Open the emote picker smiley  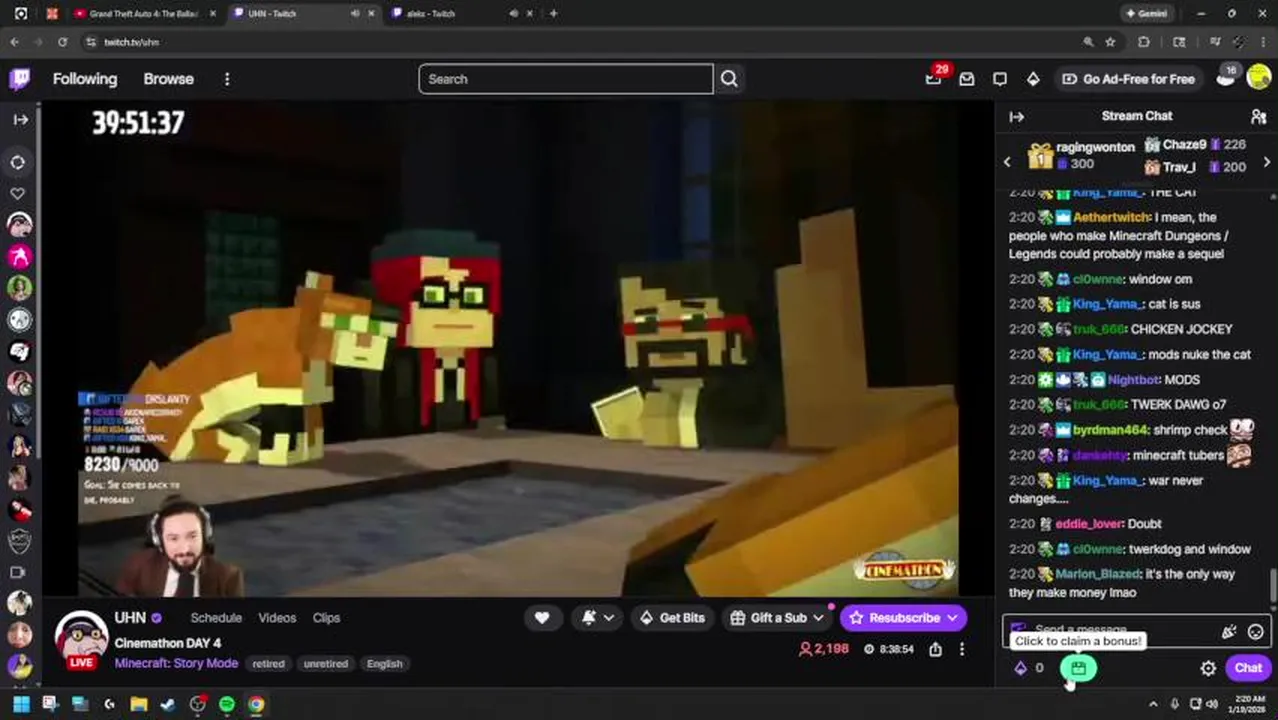[1255, 631]
